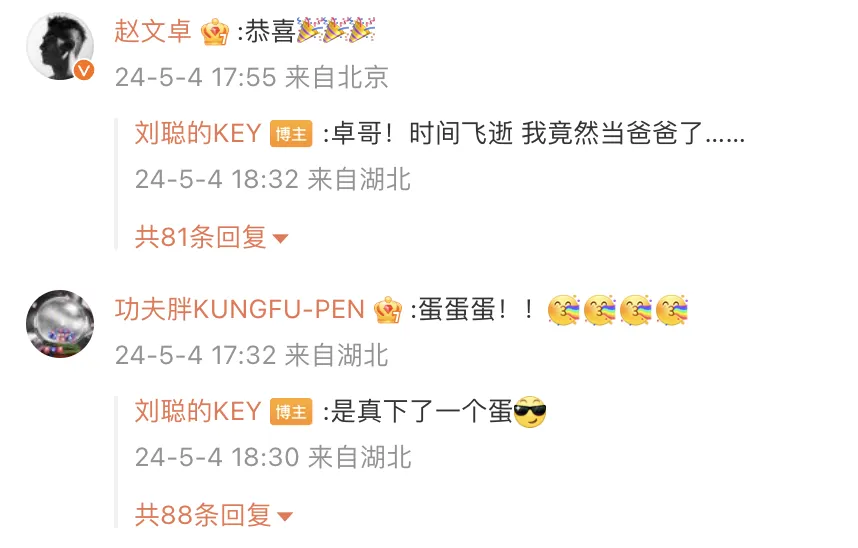
Task: Click the crown badge next to 赵文卓
Action: tap(214, 32)
